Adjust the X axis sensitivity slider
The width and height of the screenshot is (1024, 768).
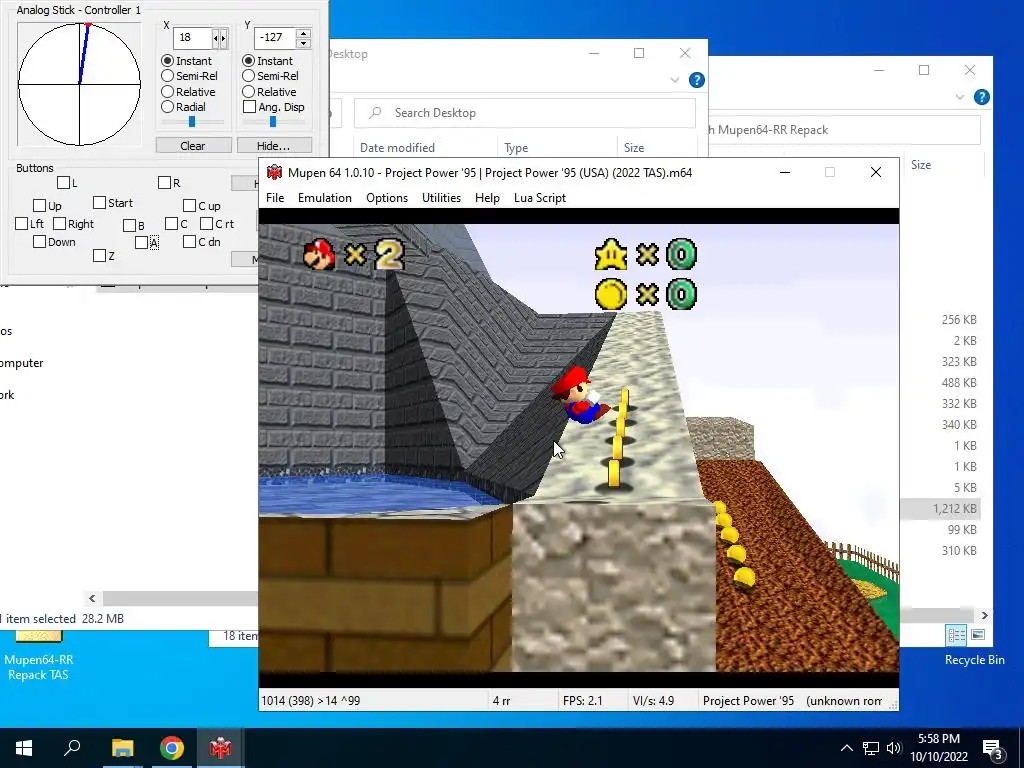192,121
